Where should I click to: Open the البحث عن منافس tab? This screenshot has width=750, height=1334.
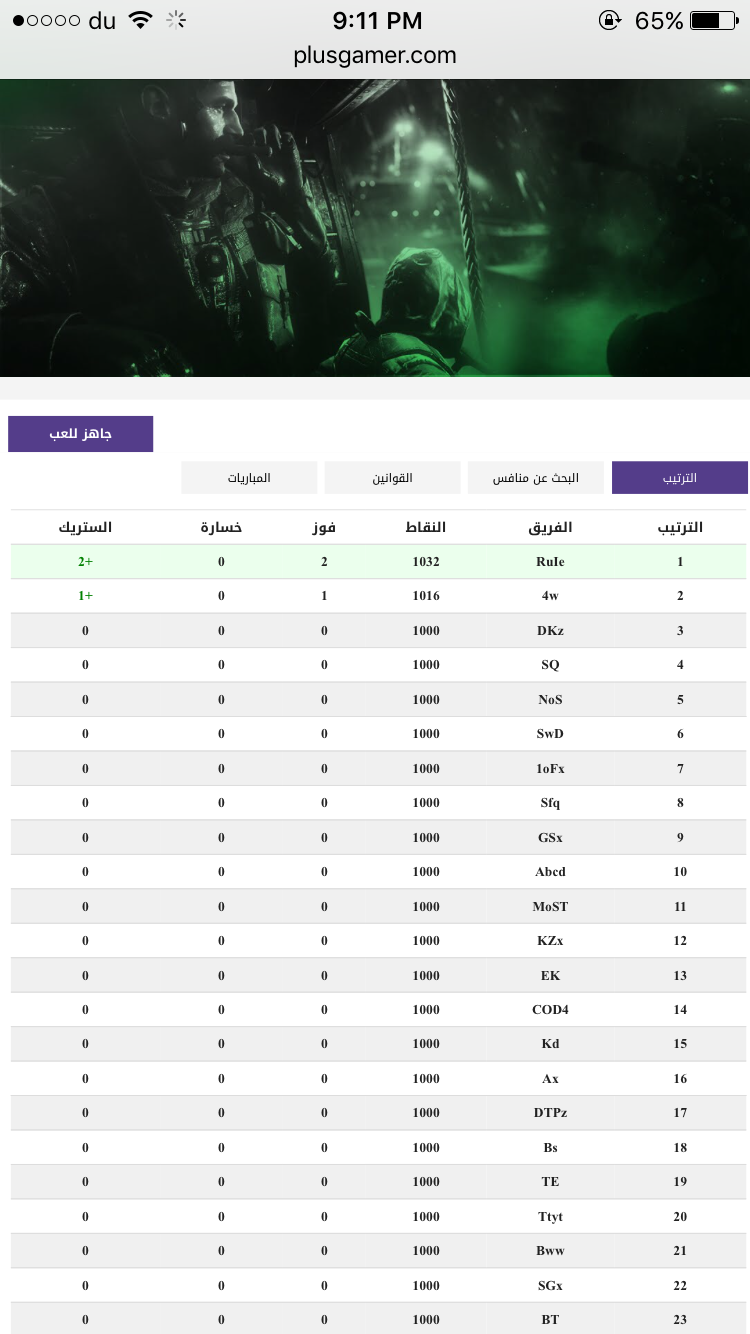536,478
